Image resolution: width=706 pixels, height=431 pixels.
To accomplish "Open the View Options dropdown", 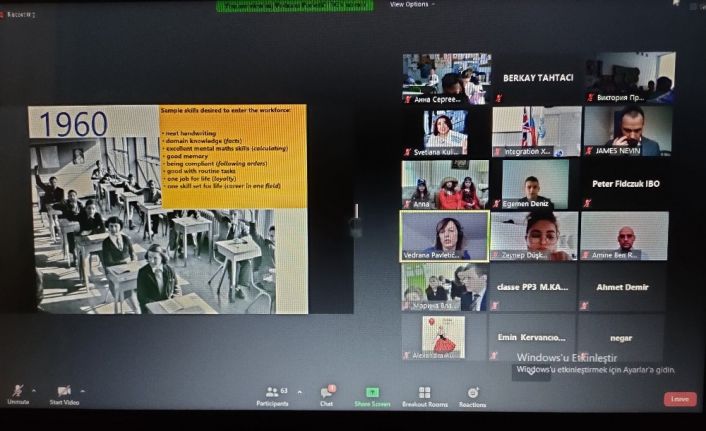I will click(x=411, y=4).
